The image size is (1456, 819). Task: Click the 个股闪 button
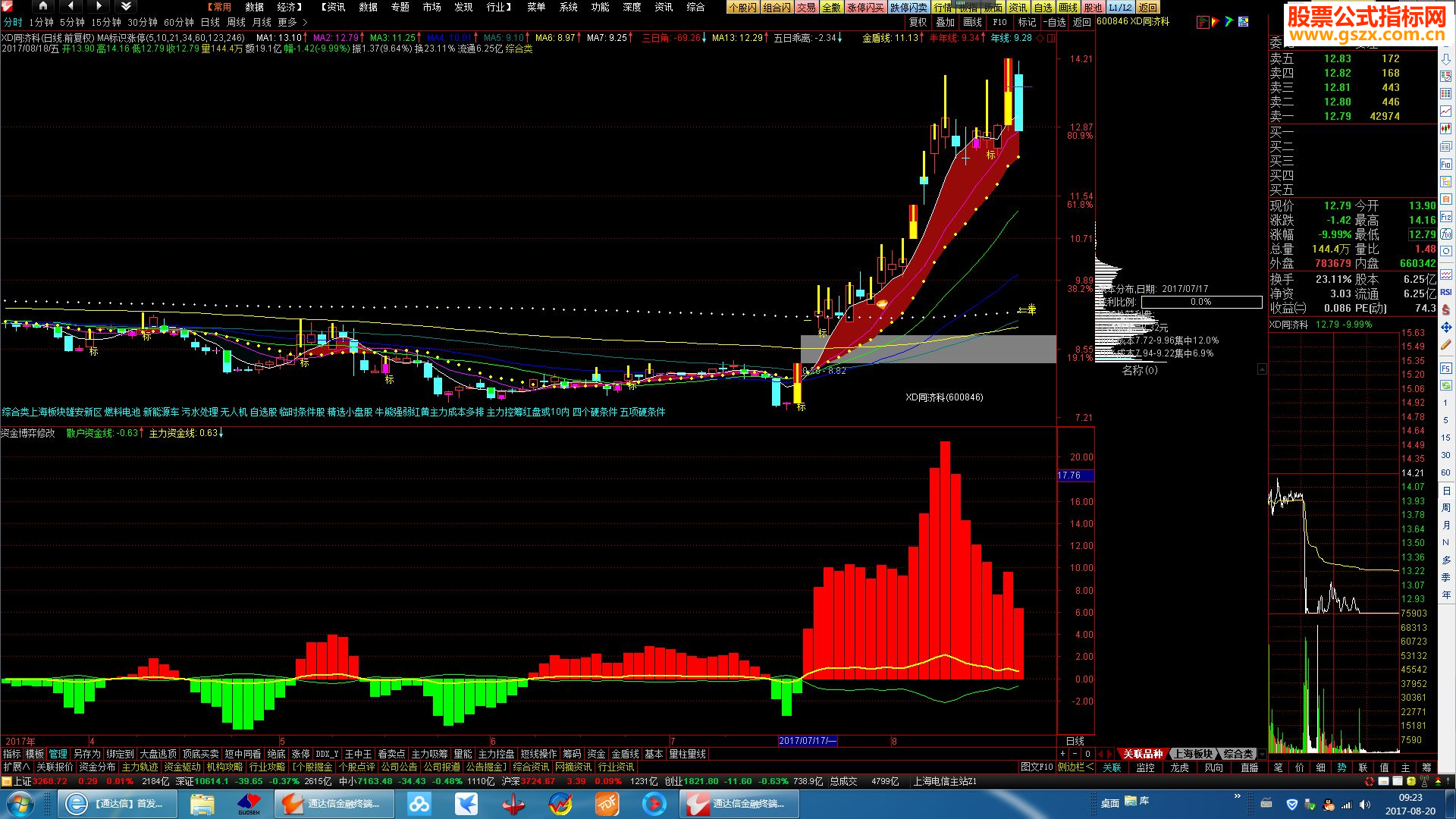click(742, 7)
